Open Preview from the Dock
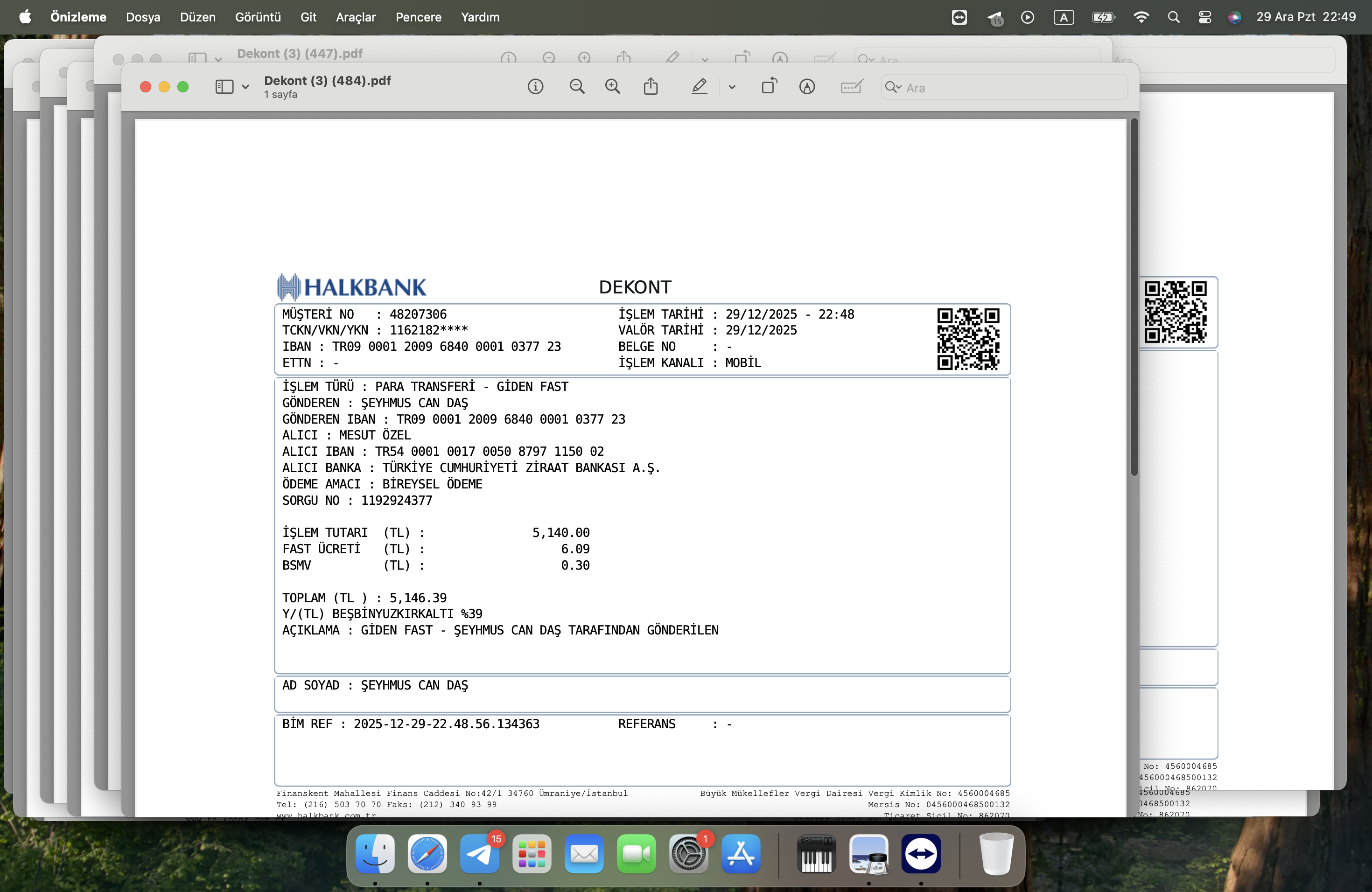Screen dimensions: 1372x892 tap(869, 853)
